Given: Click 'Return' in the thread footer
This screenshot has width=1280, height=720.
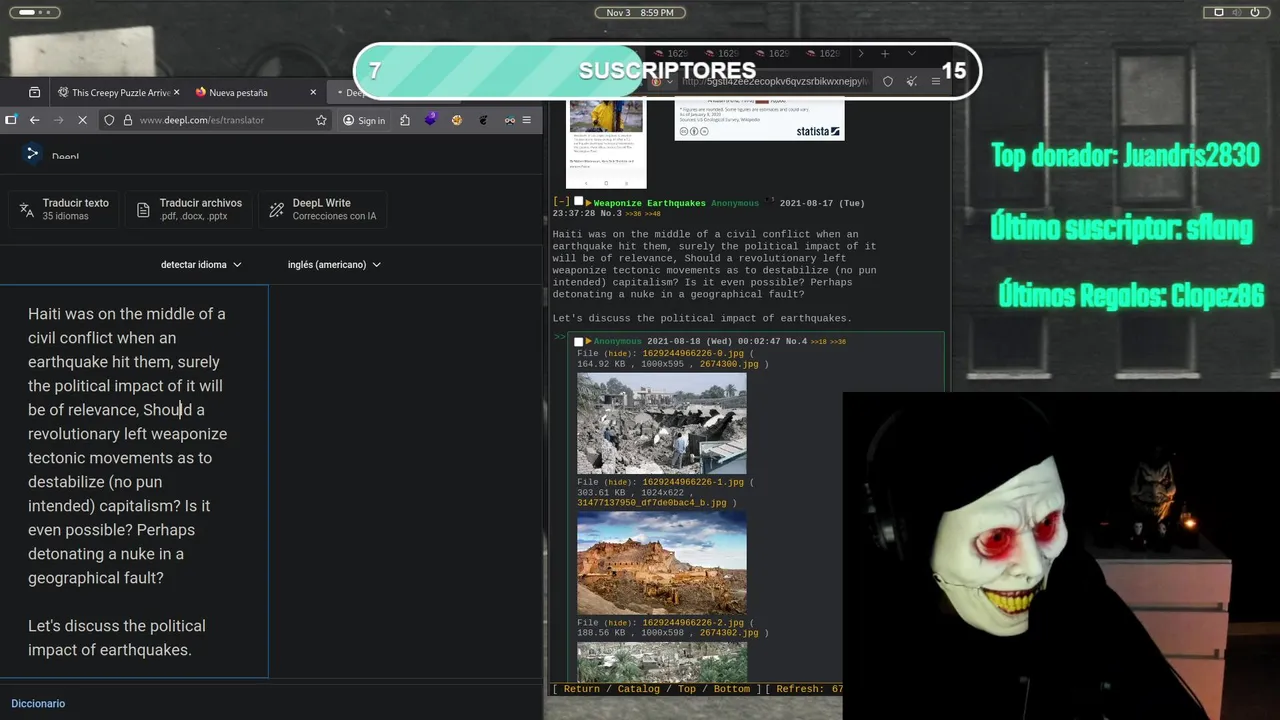Looking at the screenshot, I should point(581,689).
